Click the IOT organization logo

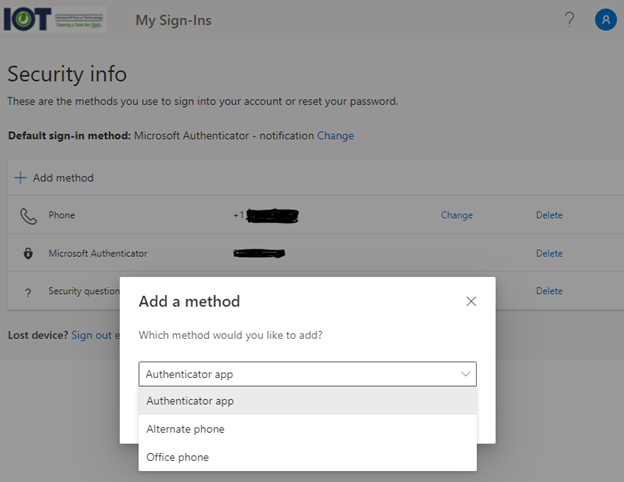click(x=54, y=20)
